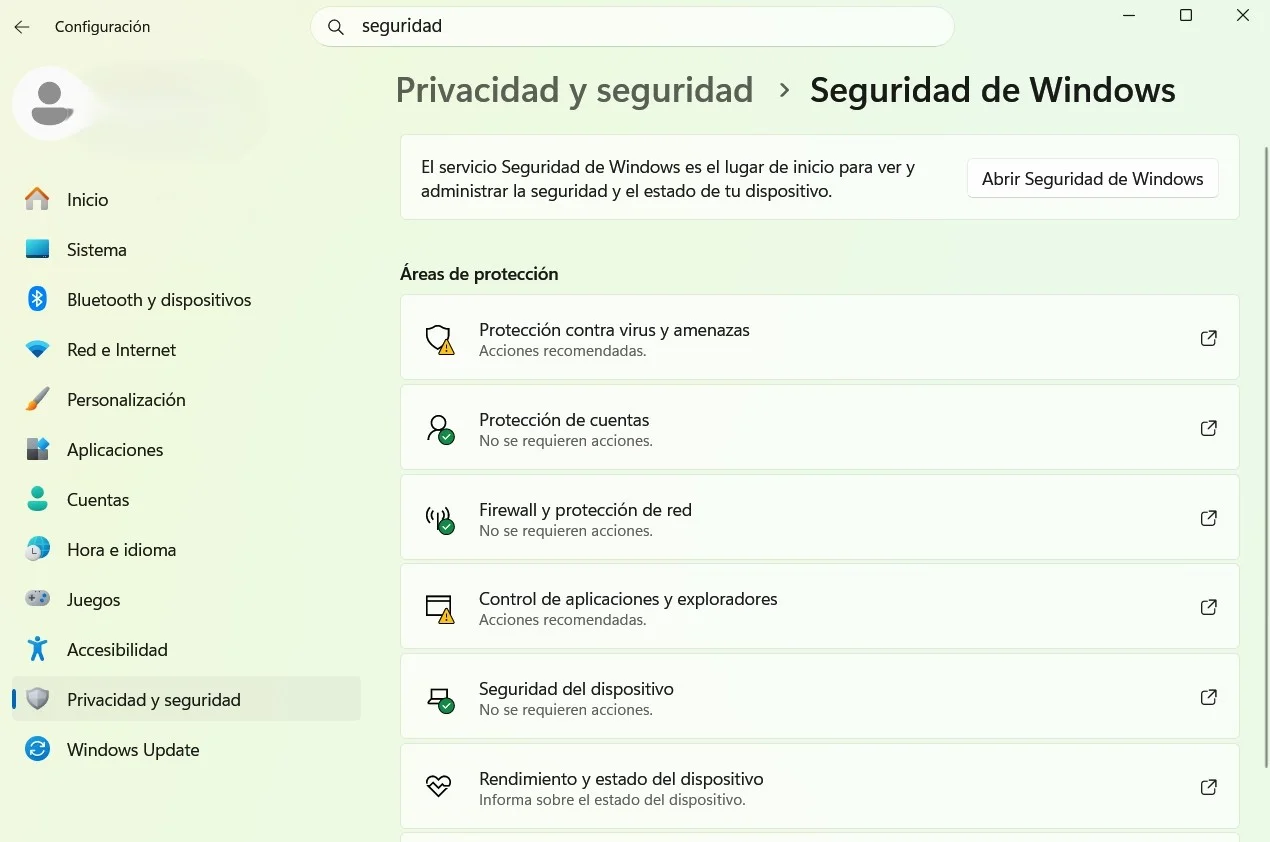The width and height of the screenshot is (1270, 842).
Task: Go back to Privacidad y seguridad breadcrumb
Action: coord(574,90)
